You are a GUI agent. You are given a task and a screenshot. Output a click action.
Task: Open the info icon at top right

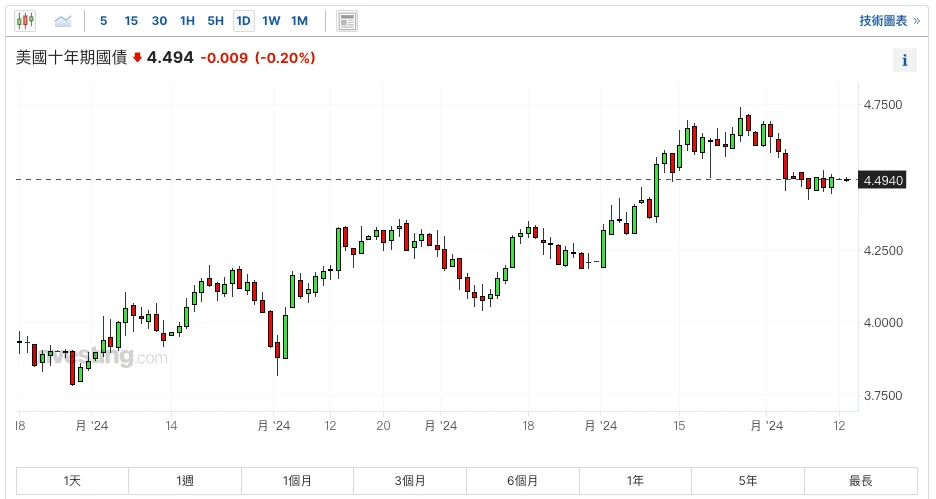click(x=904, y=60)
